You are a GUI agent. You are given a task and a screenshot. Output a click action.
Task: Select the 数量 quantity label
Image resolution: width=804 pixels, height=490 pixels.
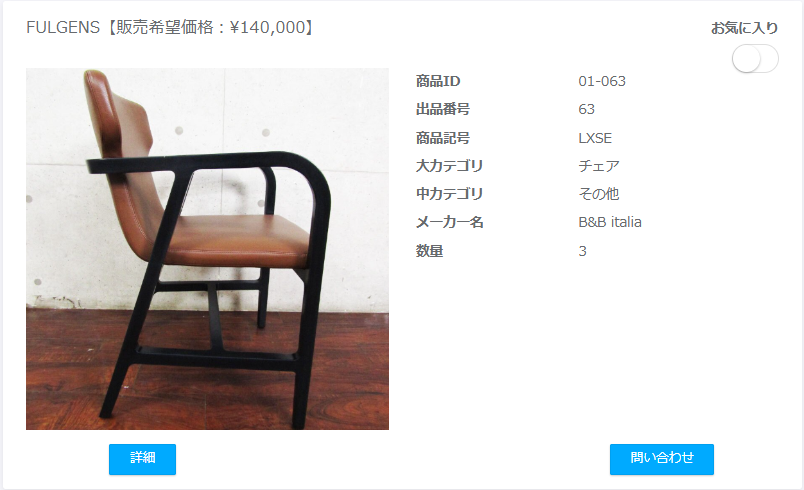[429, 251]
